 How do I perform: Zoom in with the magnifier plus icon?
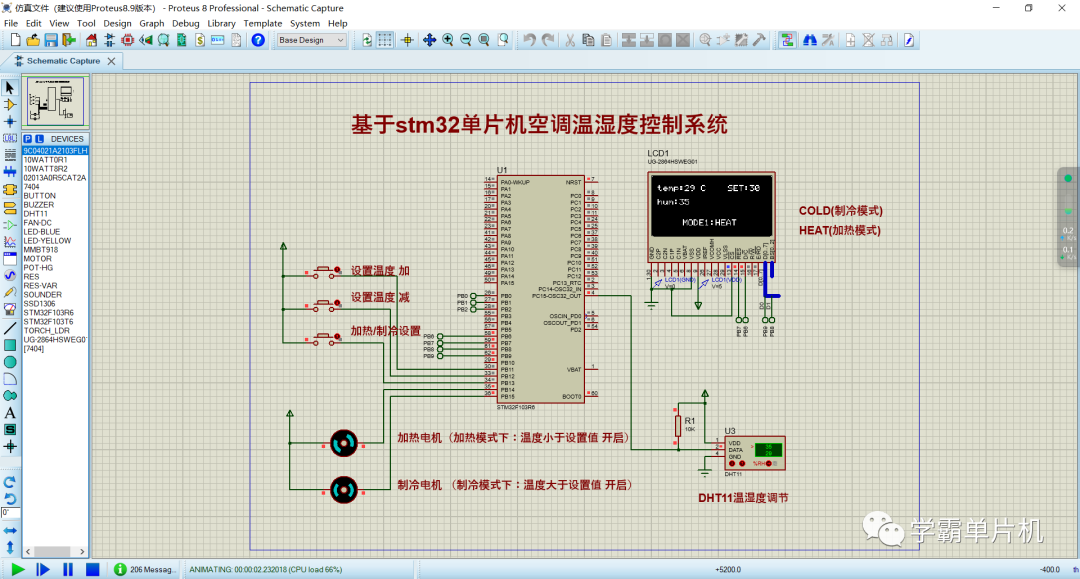(x=448, y=41)
